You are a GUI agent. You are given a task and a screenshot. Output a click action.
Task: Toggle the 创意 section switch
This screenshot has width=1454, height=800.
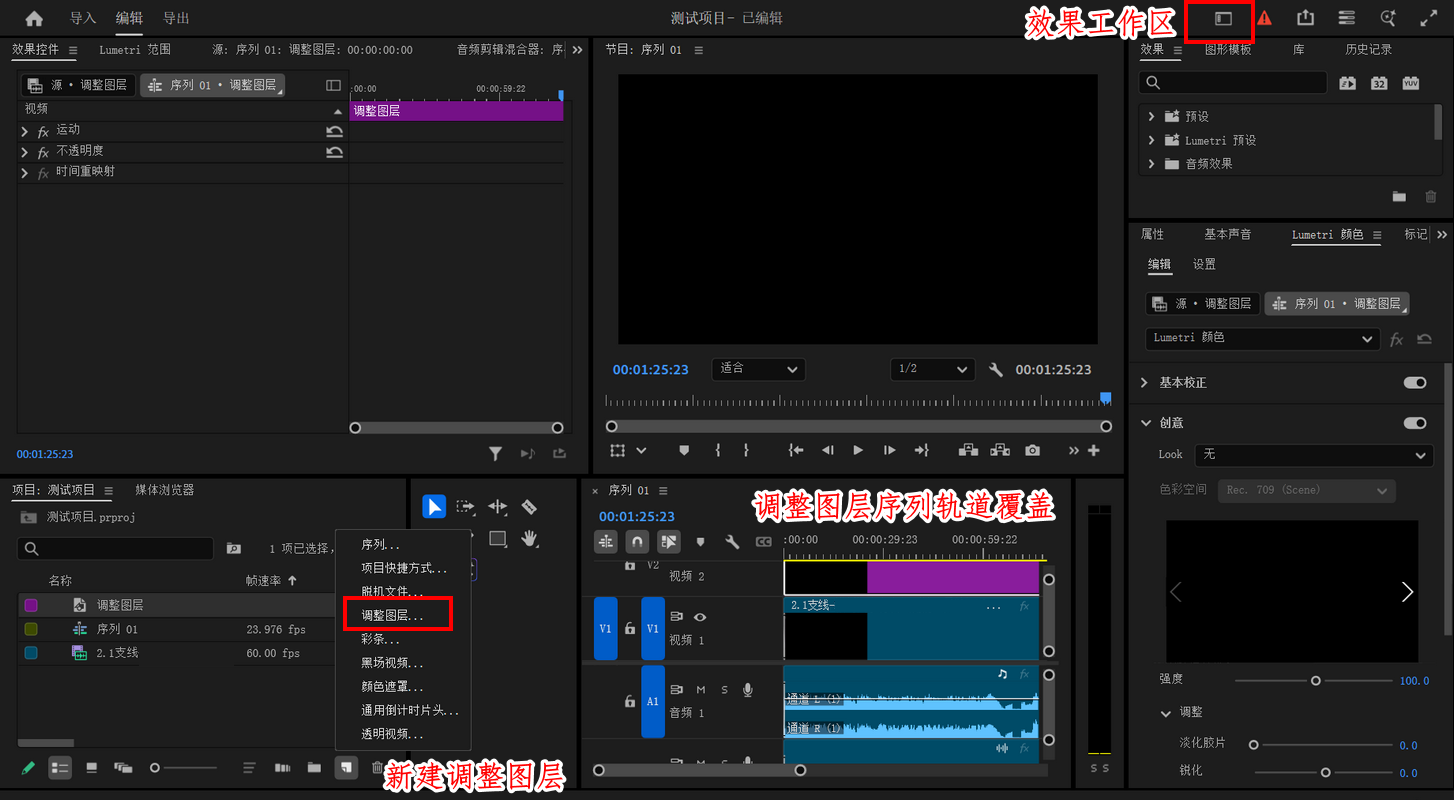click(1415, 423)
